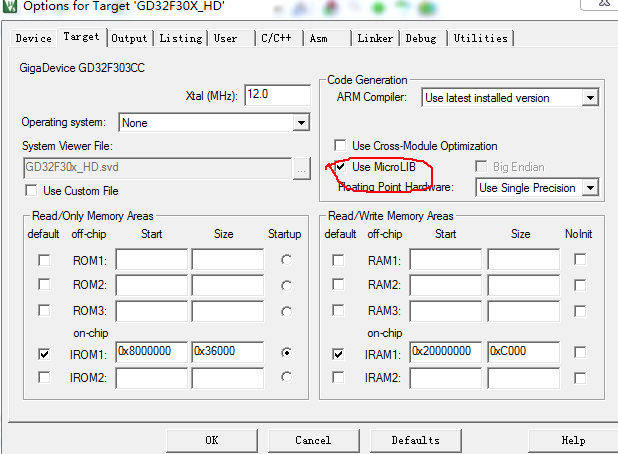Toggle the Use MicroLIB checkbox
Image resolution: width=618 pixels, height=454 pixels.
340,166
